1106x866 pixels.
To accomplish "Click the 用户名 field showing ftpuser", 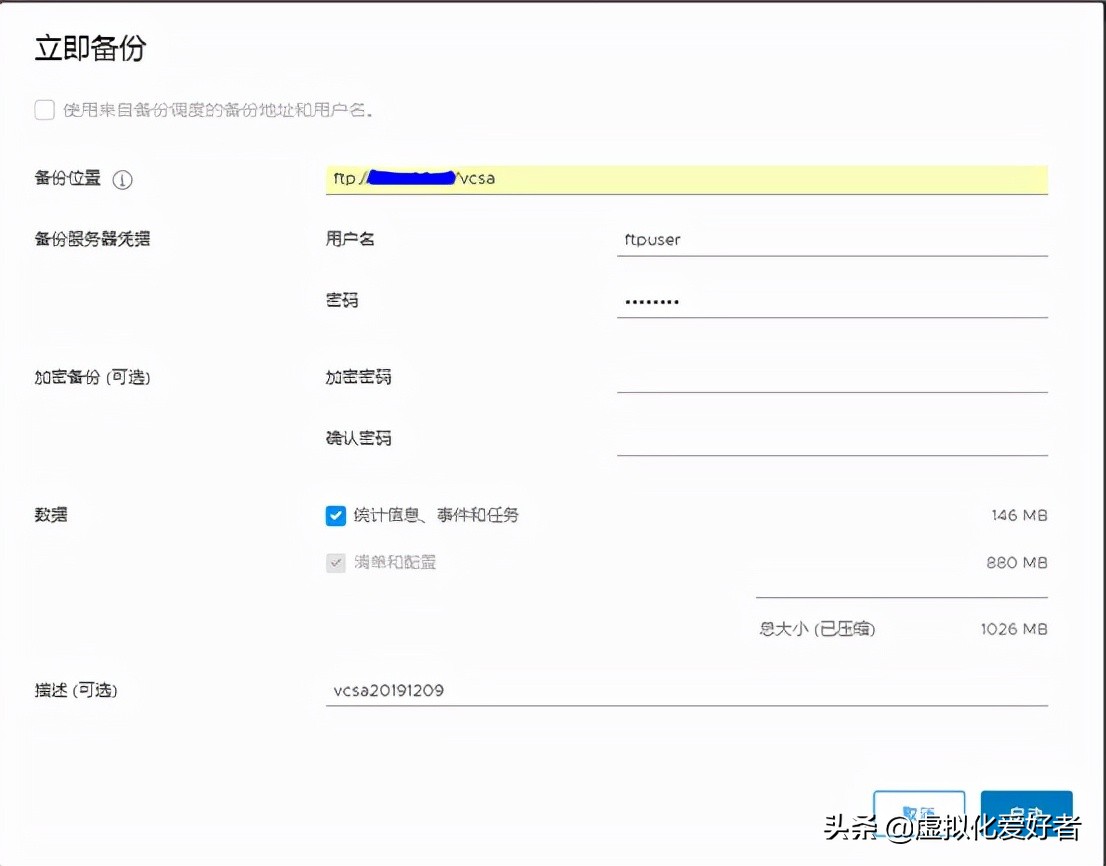I will coord(830,240).
